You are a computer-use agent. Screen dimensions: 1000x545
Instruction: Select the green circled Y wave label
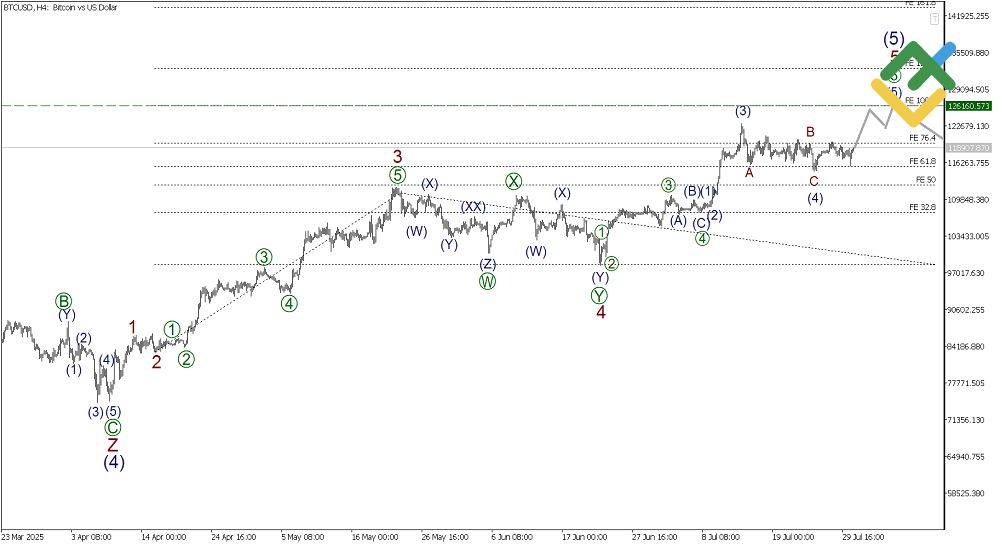click(x=599, y=295)
